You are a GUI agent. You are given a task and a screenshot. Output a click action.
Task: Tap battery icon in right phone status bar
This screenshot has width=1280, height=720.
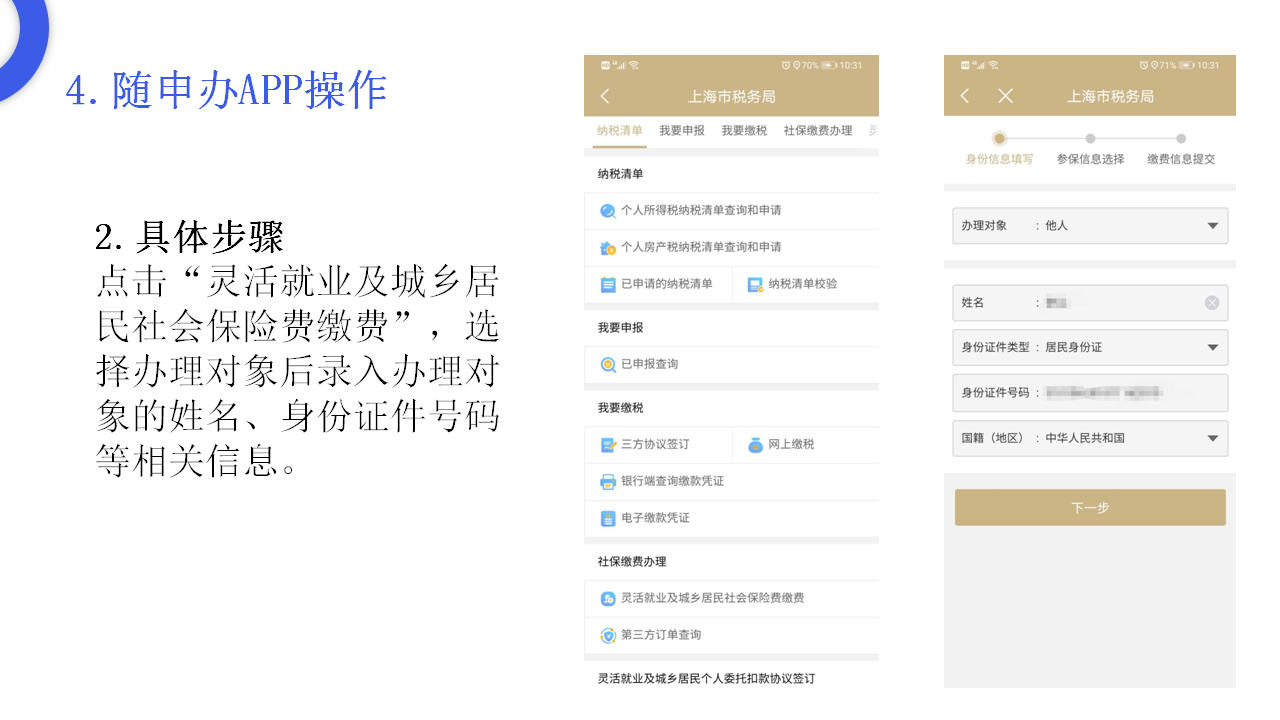pyautogui.click(x=1187, y=65)
